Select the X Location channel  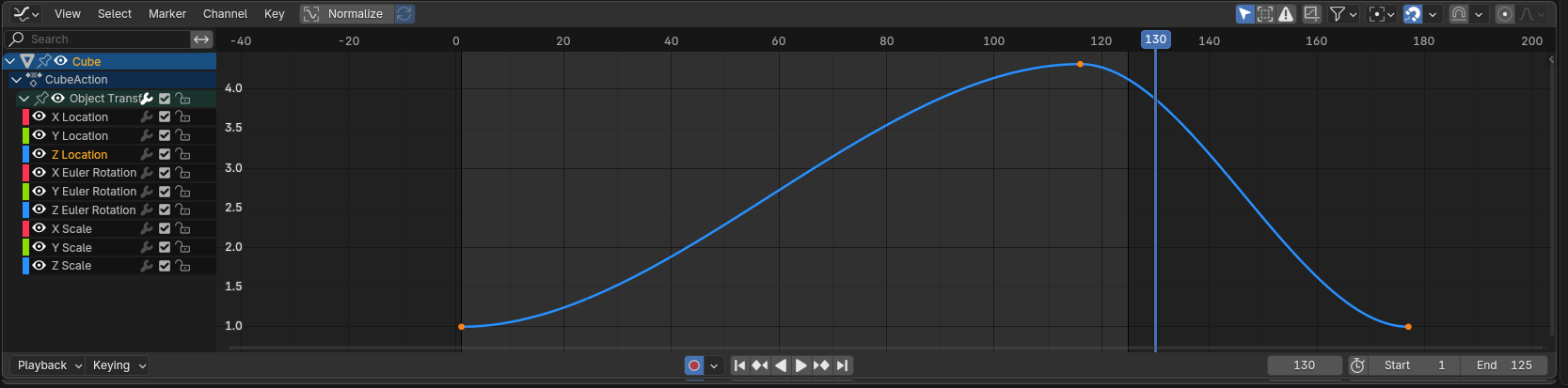click(x=80, y=117)
